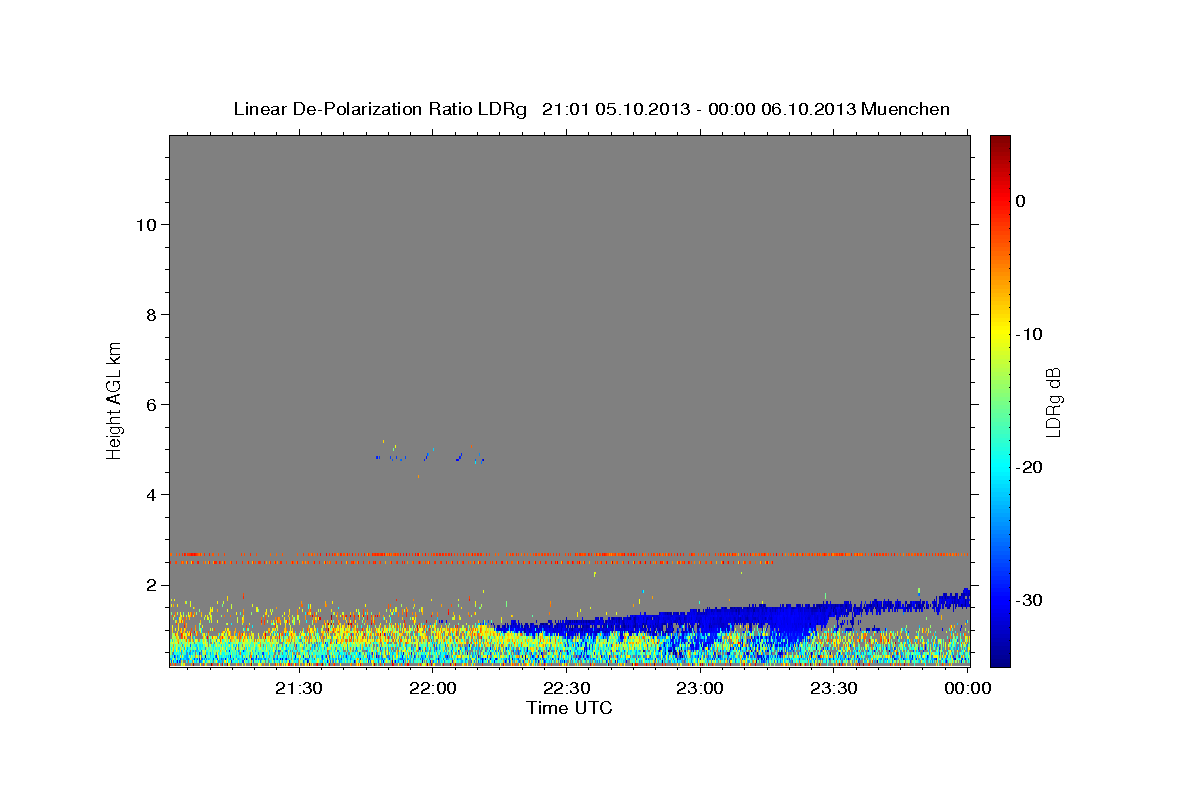This screenshot has width=1200, height=800.
Task: Click the orange horizontal line near 2.6 km
Action: click(568, 554)
